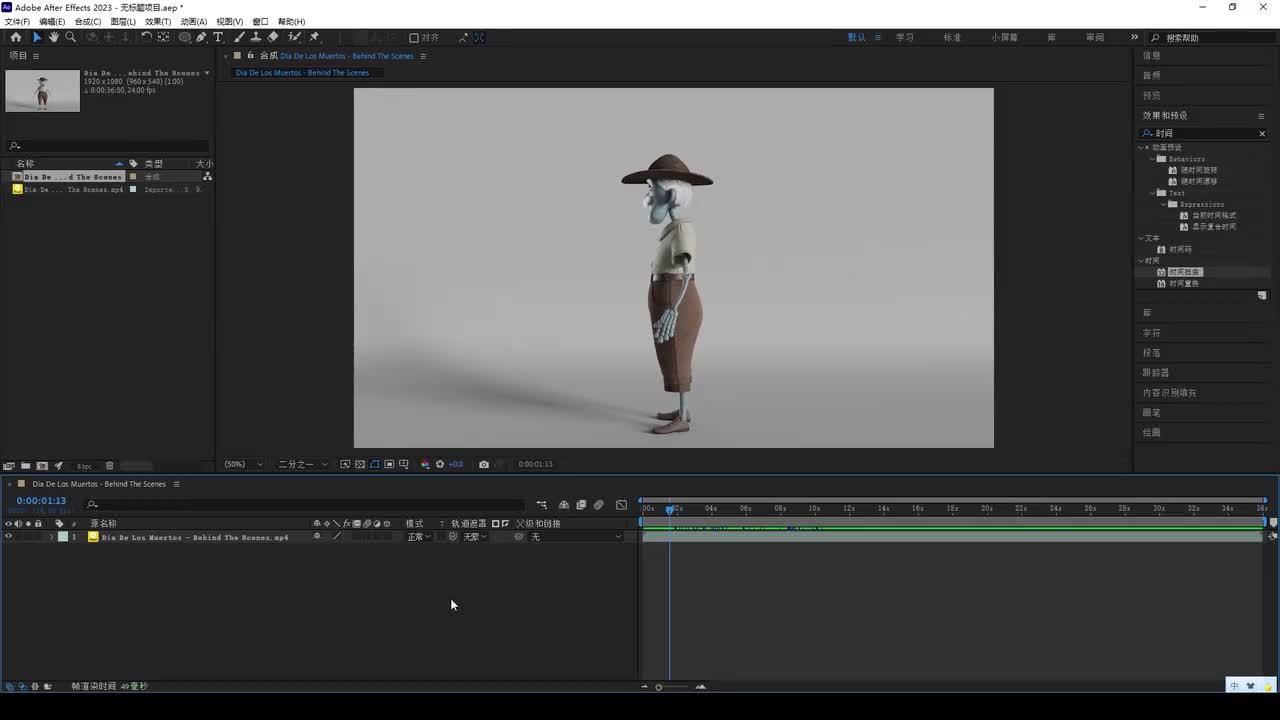Select the Eraser tool
This screenshot has height=720, width=1280.
(273, 37)
